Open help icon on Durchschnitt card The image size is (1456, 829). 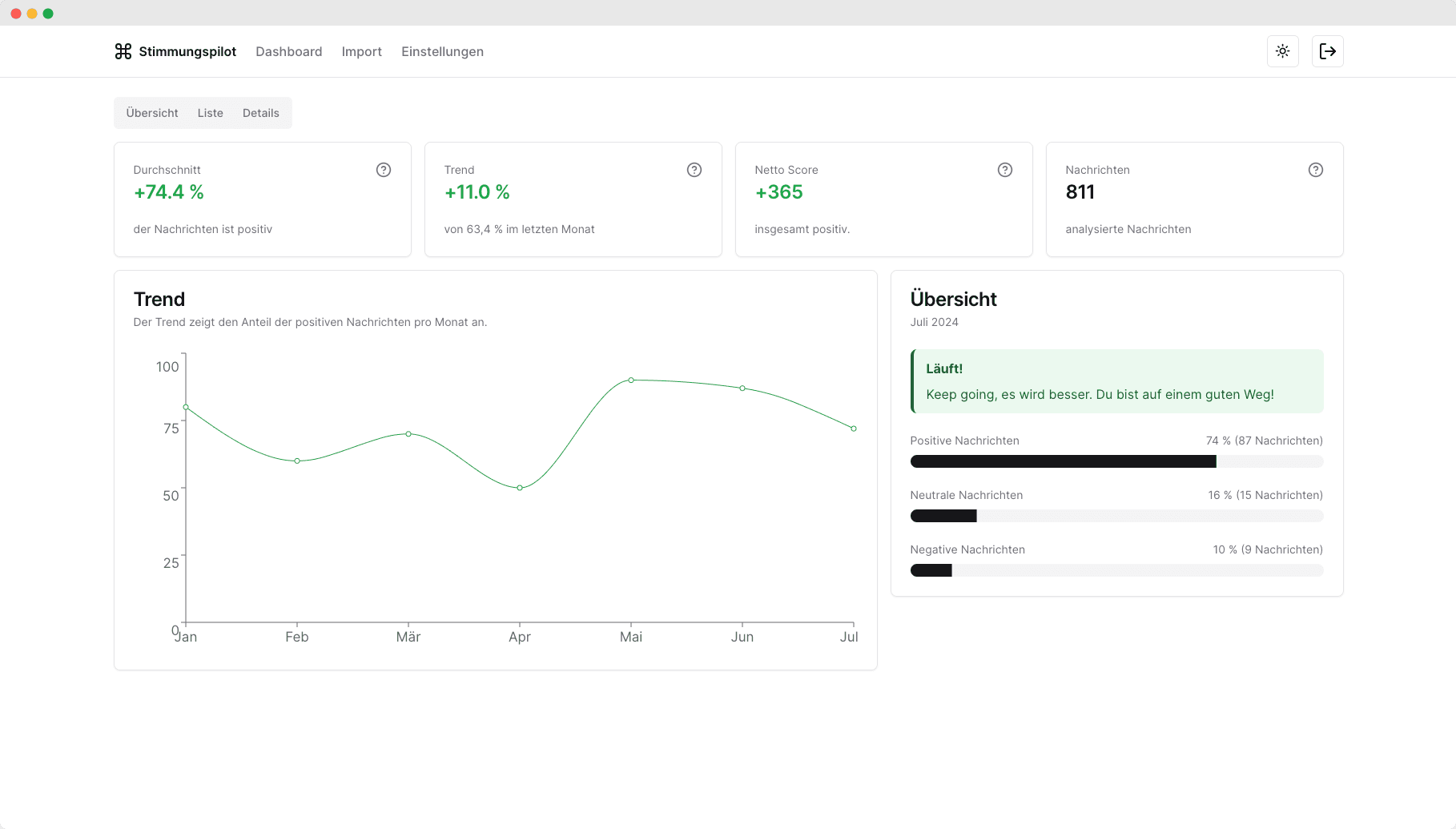[384, 170]
